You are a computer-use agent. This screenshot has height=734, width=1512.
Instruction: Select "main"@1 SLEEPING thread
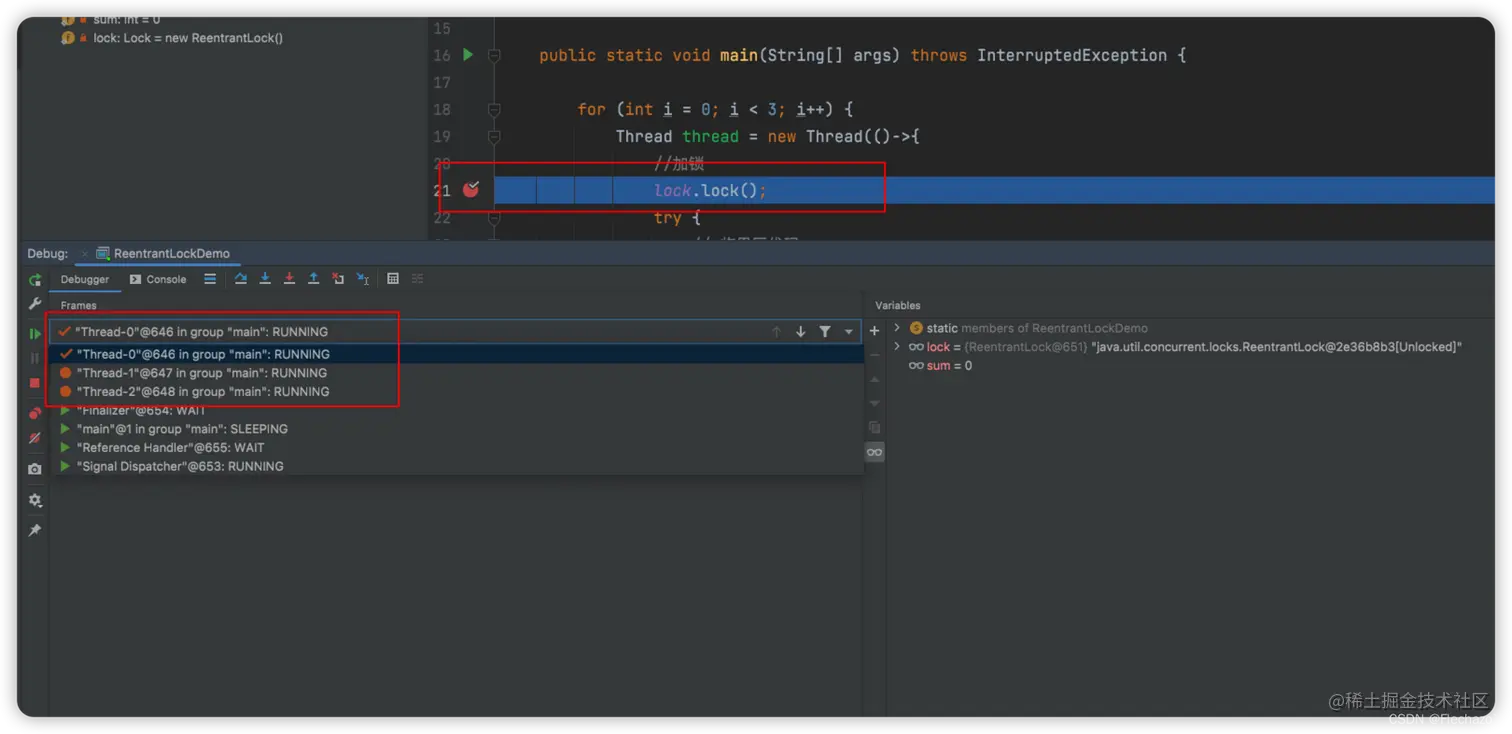(455, 429)
